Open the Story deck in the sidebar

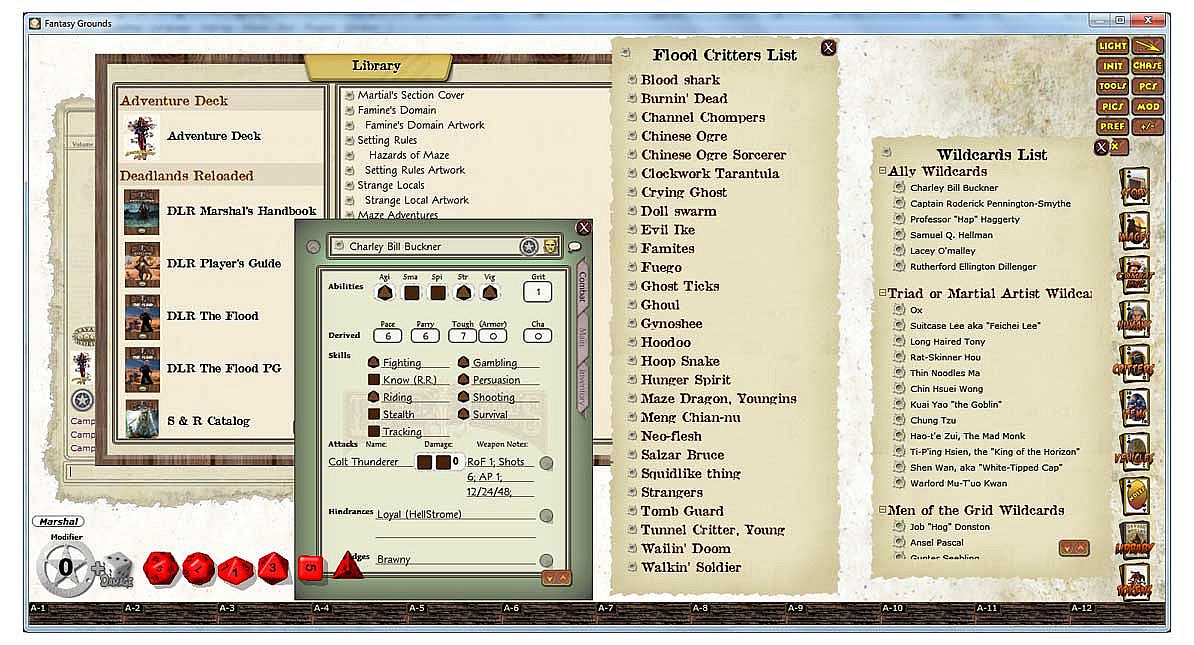pos(1134,187)
